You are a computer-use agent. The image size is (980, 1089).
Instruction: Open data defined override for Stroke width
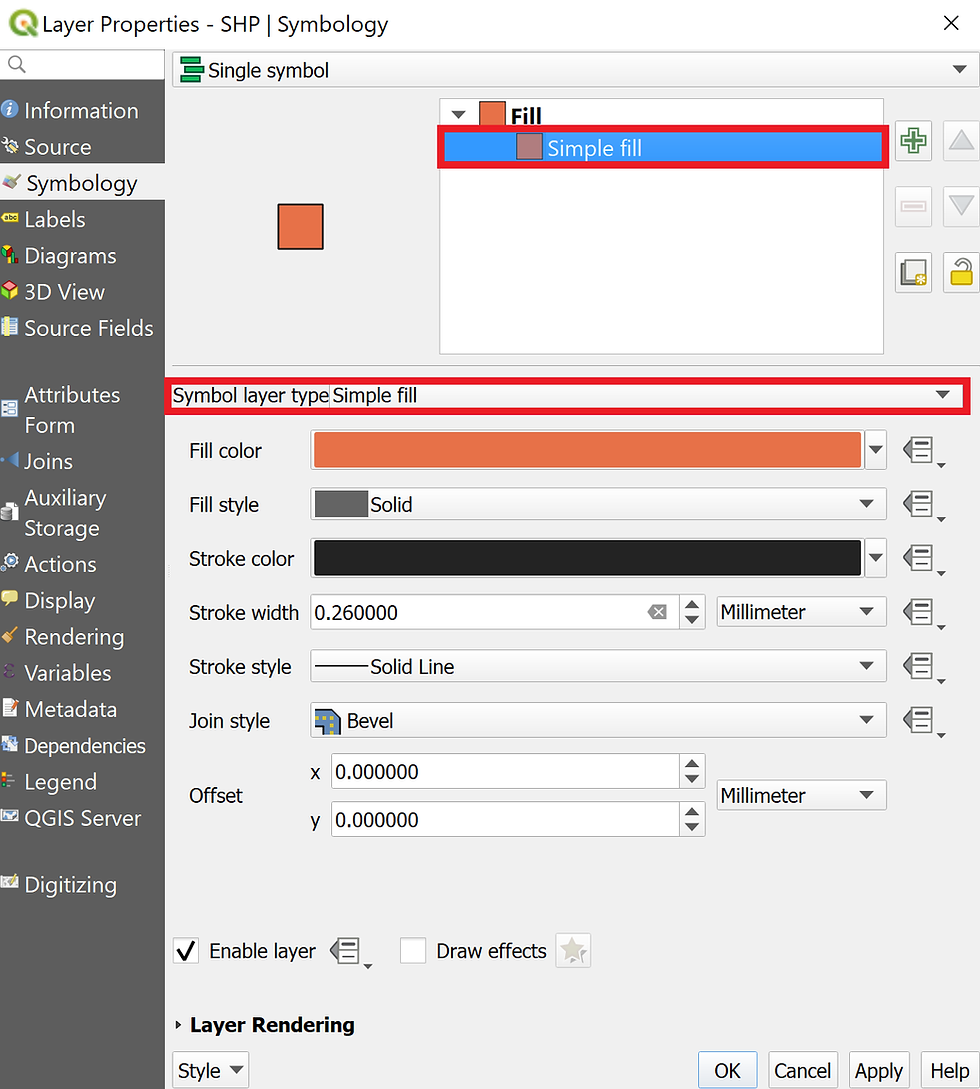tap(923, 613)
